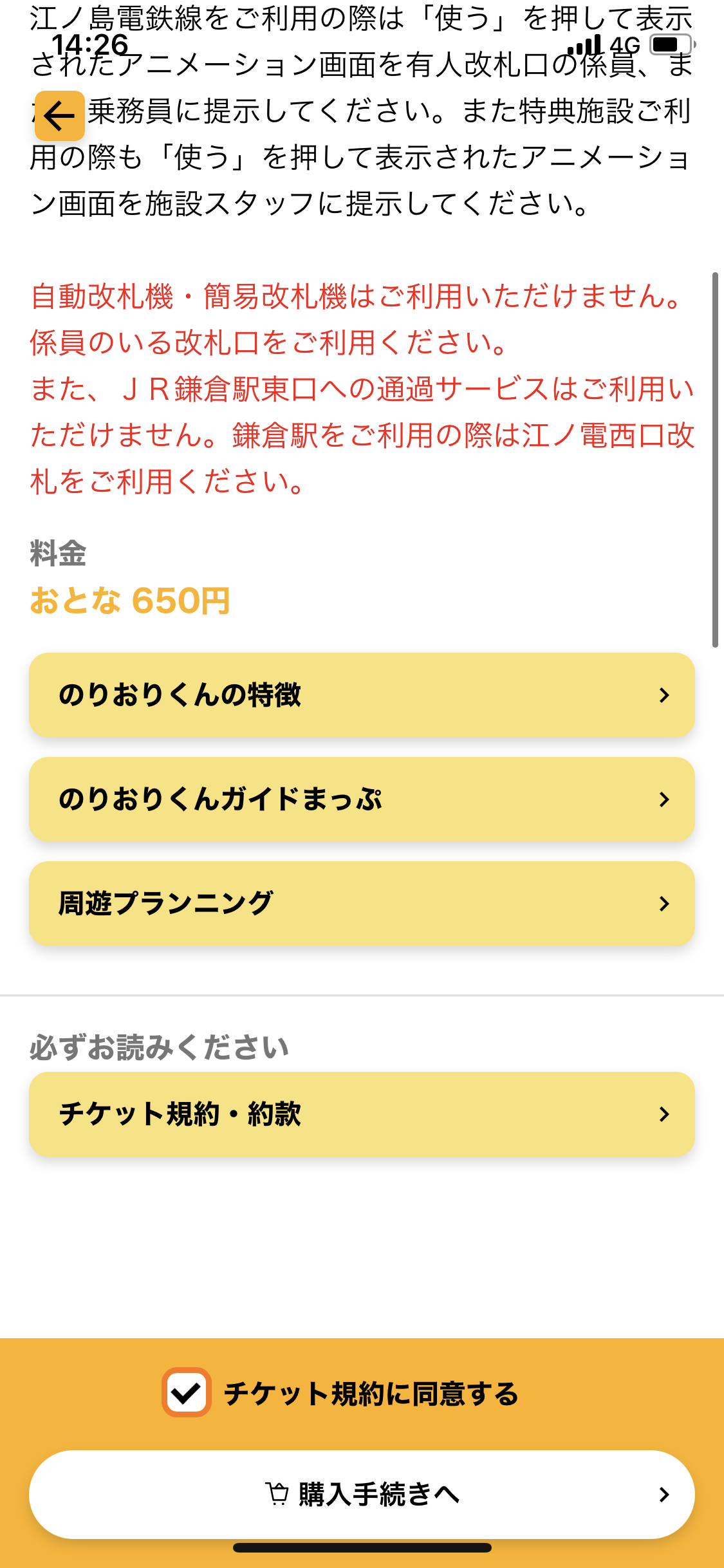Open the のりおりくんガイドまっぷ item
This screenshot has width=724, height=1568.
pyautogui.click(x=362, y=799)
